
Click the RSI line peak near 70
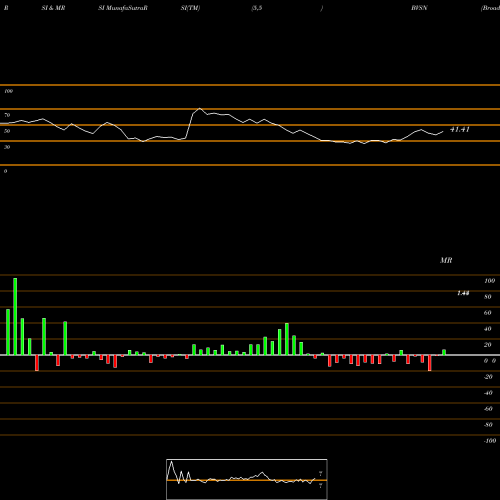click(x=199, y=109)
